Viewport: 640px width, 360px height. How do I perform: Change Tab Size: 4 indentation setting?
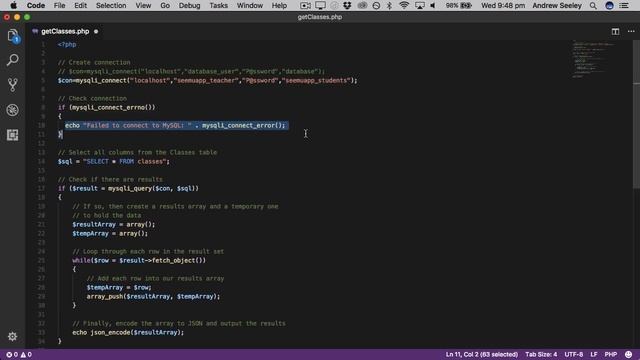[541, 355]
